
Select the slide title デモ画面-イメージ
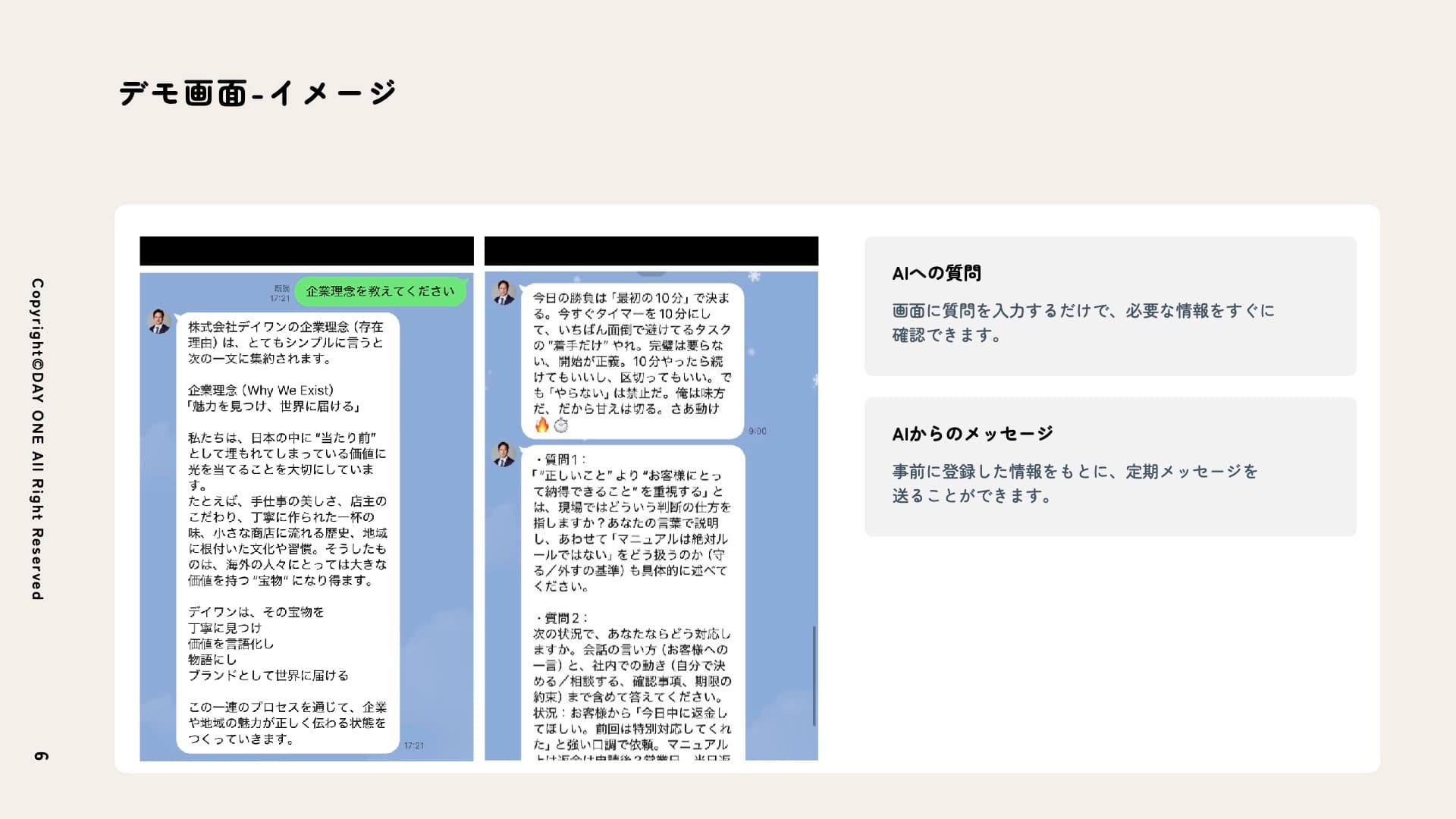point(256,93)
